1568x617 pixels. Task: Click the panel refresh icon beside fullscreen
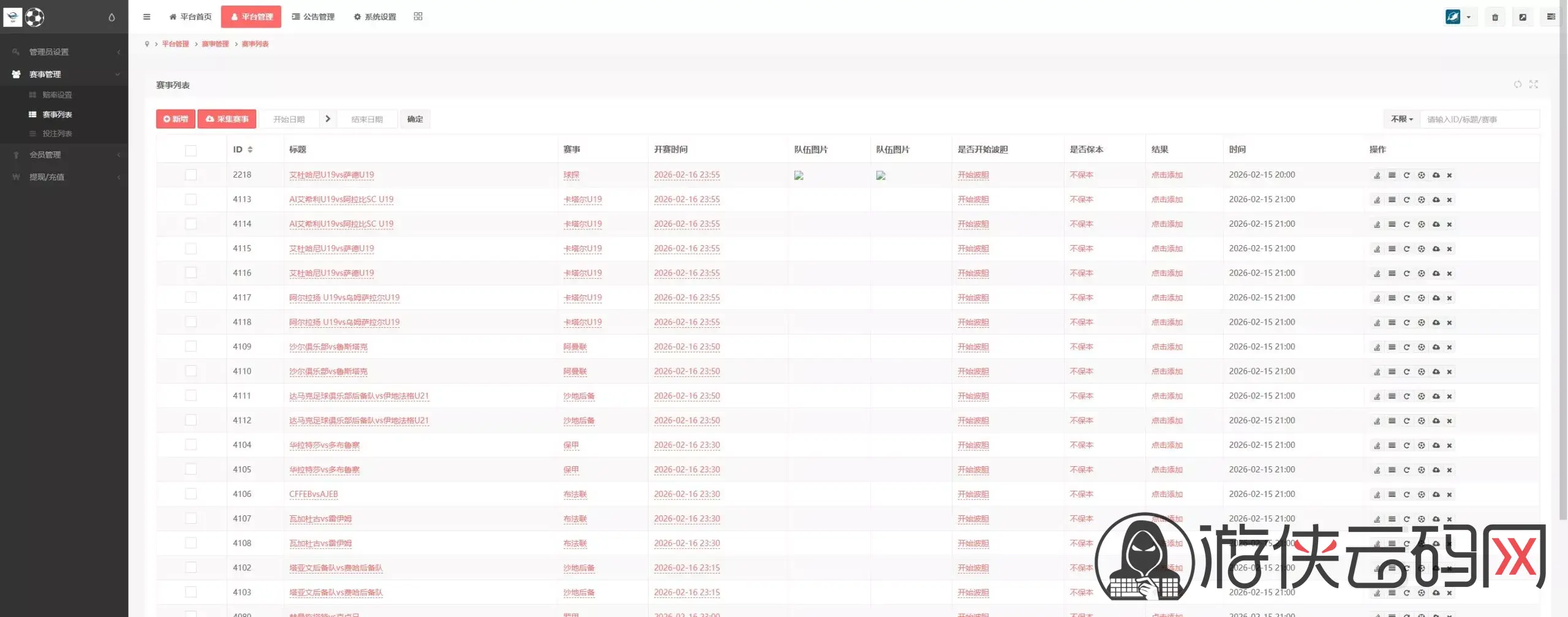pyautogui.click(x=1517, y=85)
